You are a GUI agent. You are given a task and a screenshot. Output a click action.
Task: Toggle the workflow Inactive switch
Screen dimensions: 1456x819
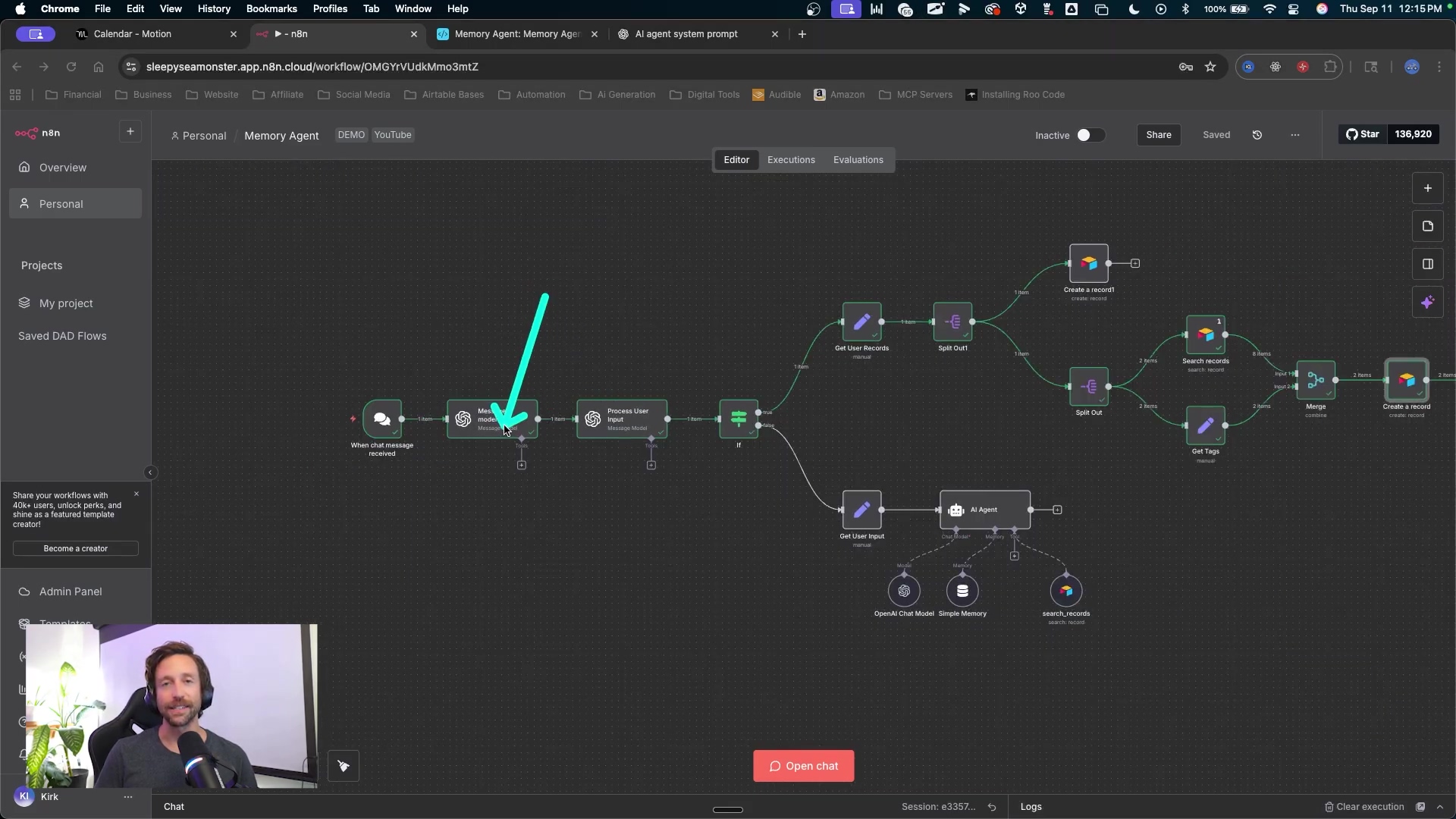point(1090,135)
